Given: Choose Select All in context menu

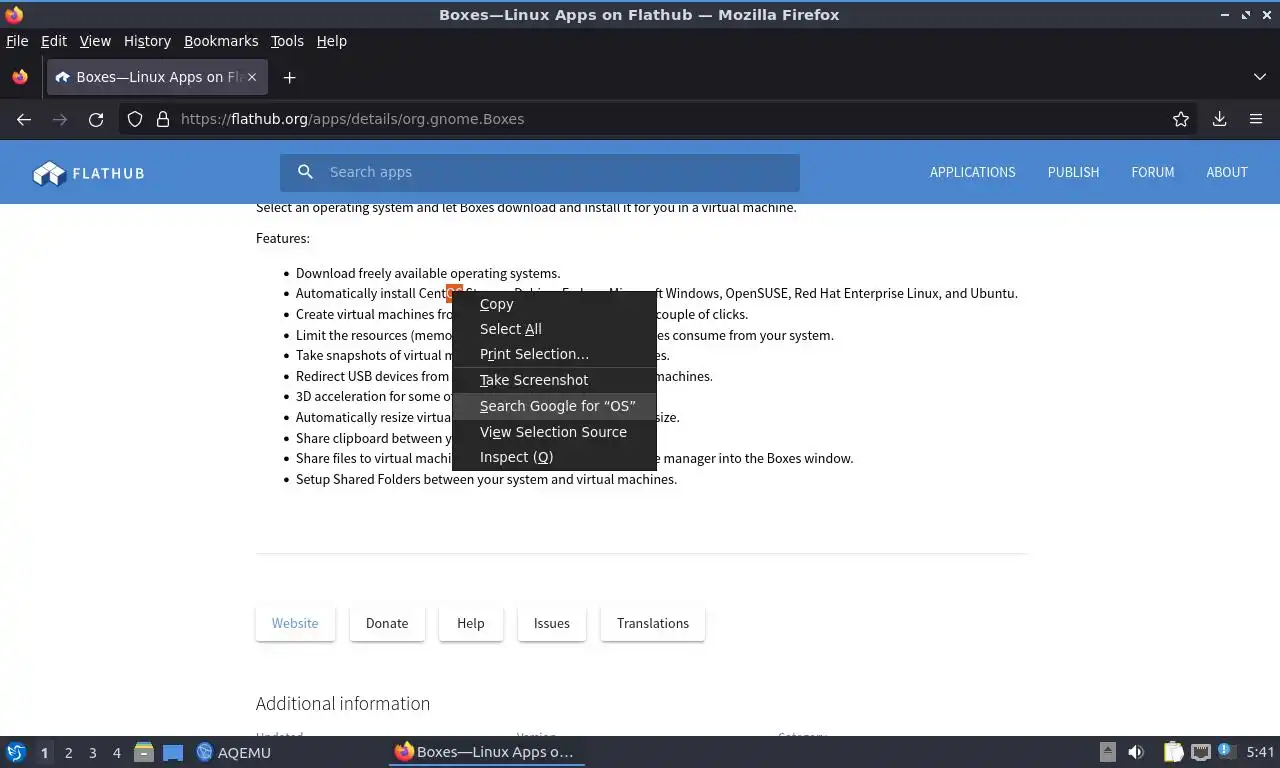Looking at the screenshot, I should pyautogui.click(x=554, y=329).
